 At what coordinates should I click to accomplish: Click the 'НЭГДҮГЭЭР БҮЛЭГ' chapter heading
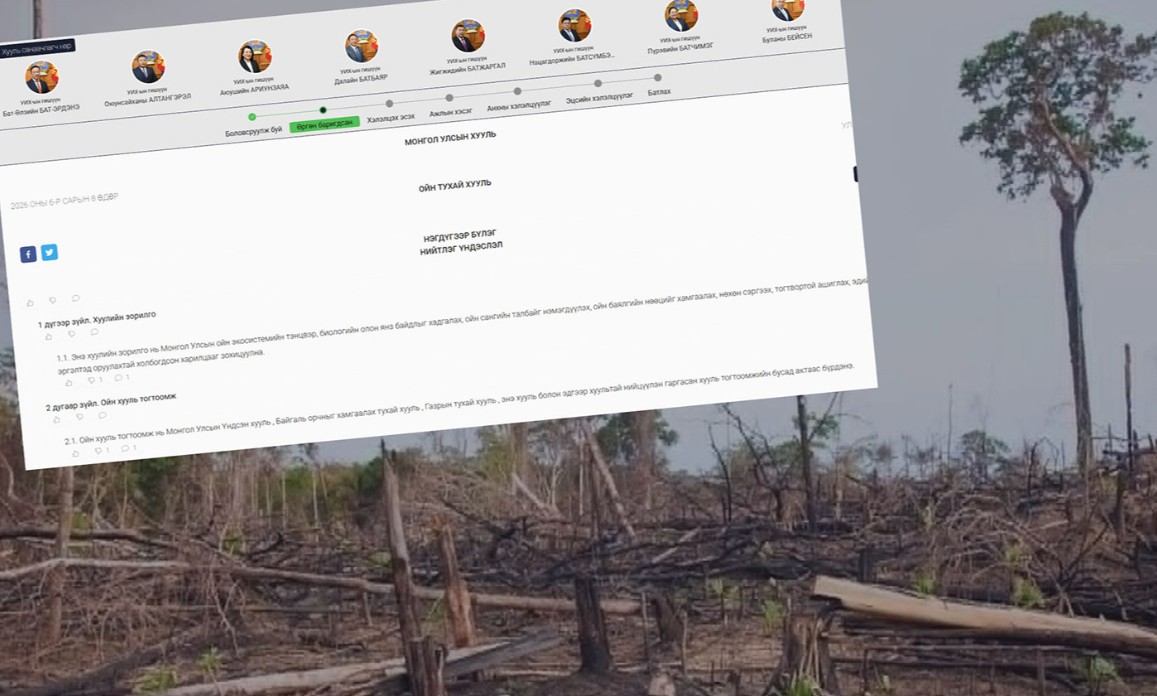[460, 235]
